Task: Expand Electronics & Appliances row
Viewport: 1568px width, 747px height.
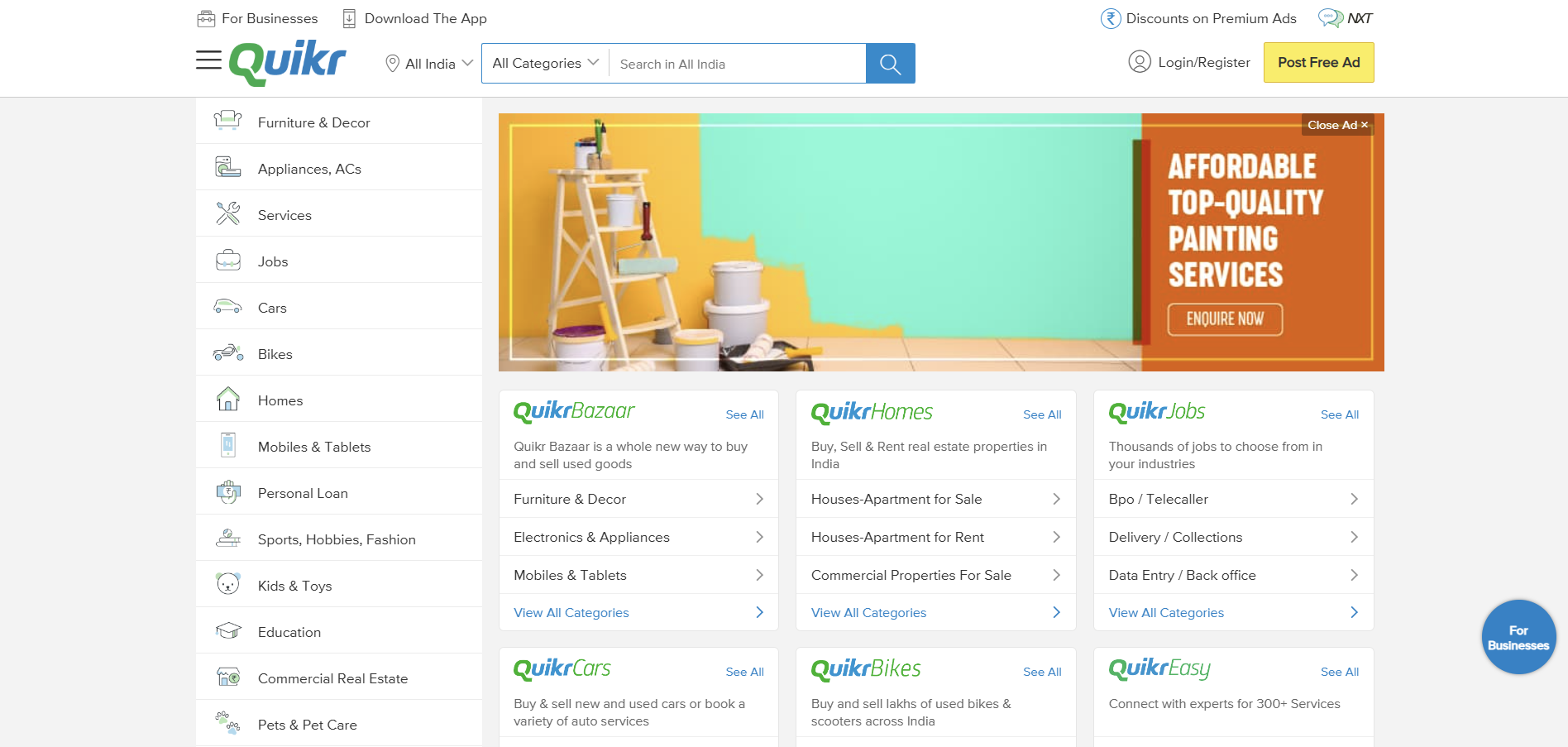Action: tap(638, 537)
